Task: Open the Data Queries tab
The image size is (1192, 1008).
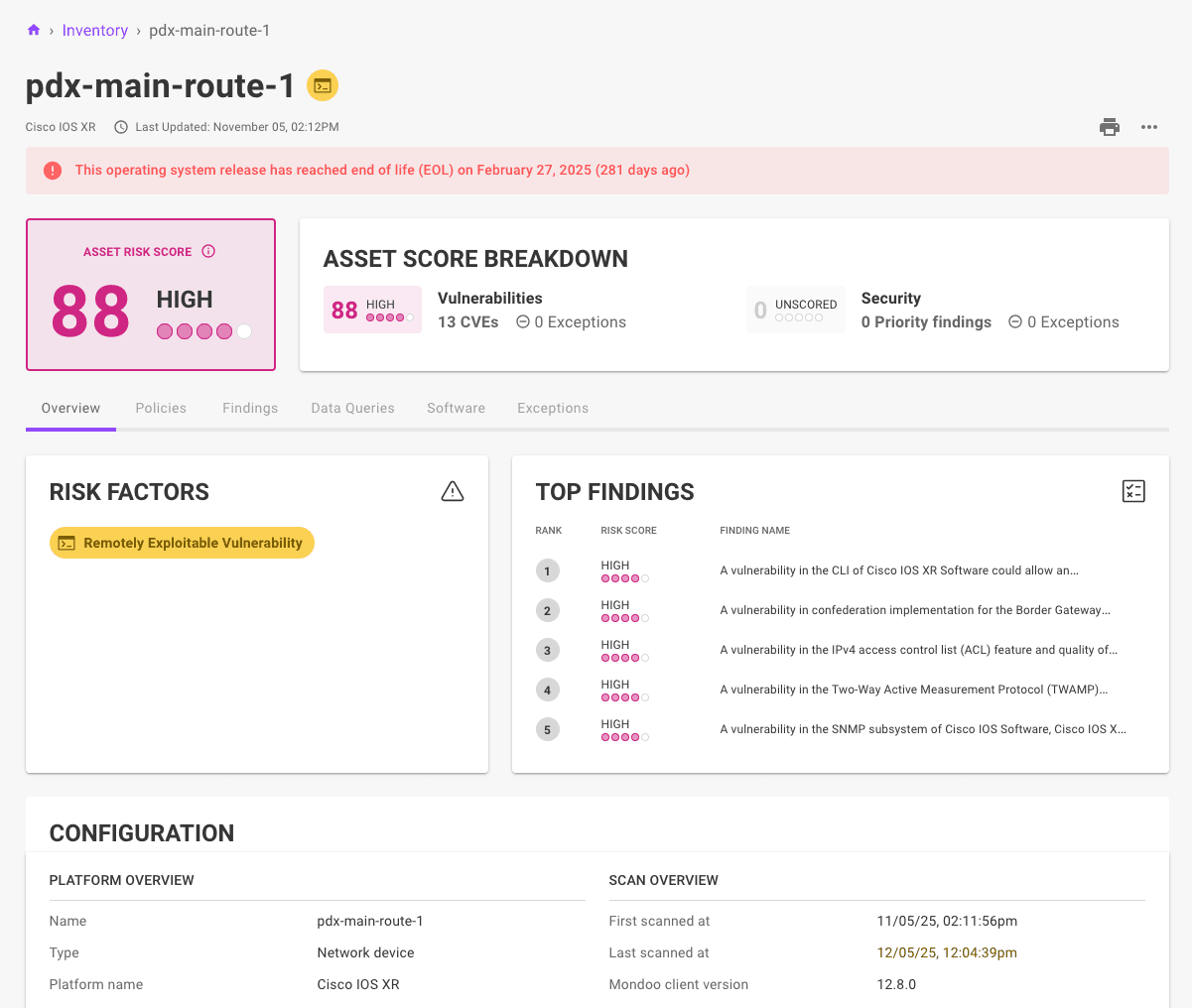Action: pos(352,409)
